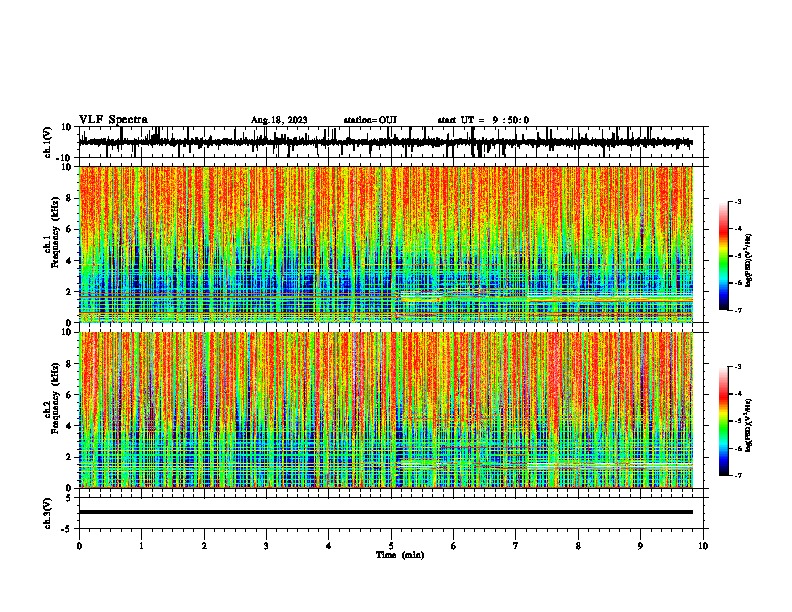Select the "start UT = 9 :50: 0" header text
Screen dimensions: 792x612
coord(483,120)
